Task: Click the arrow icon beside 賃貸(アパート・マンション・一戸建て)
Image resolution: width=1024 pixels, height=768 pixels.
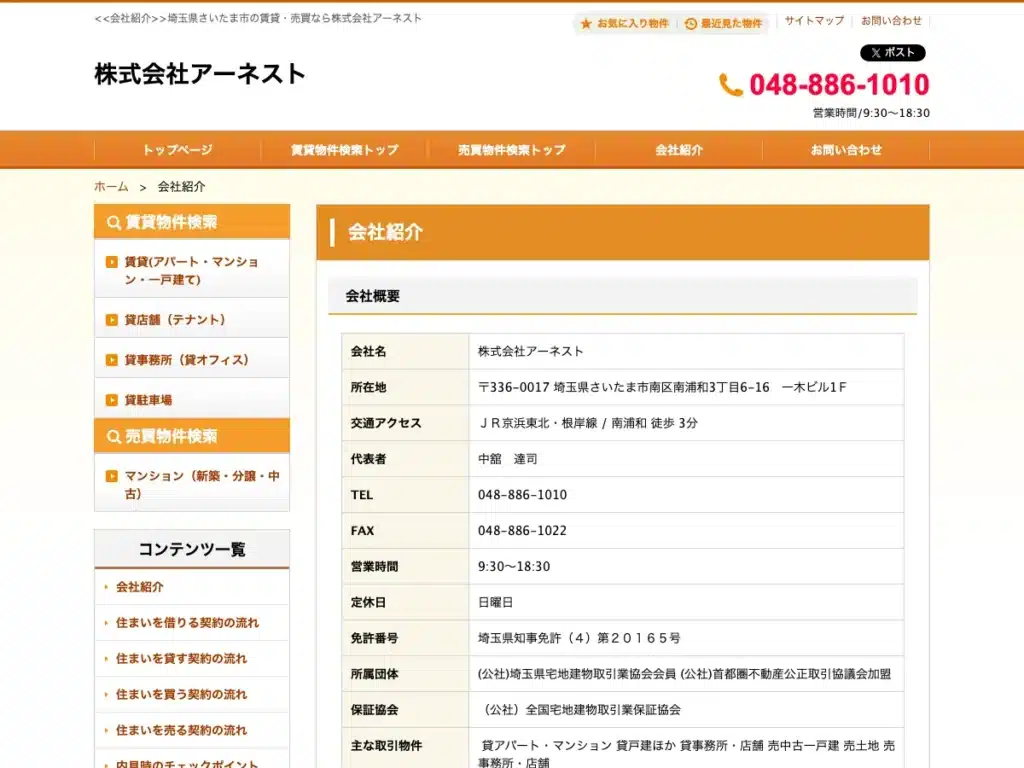Action: point(112,262)
